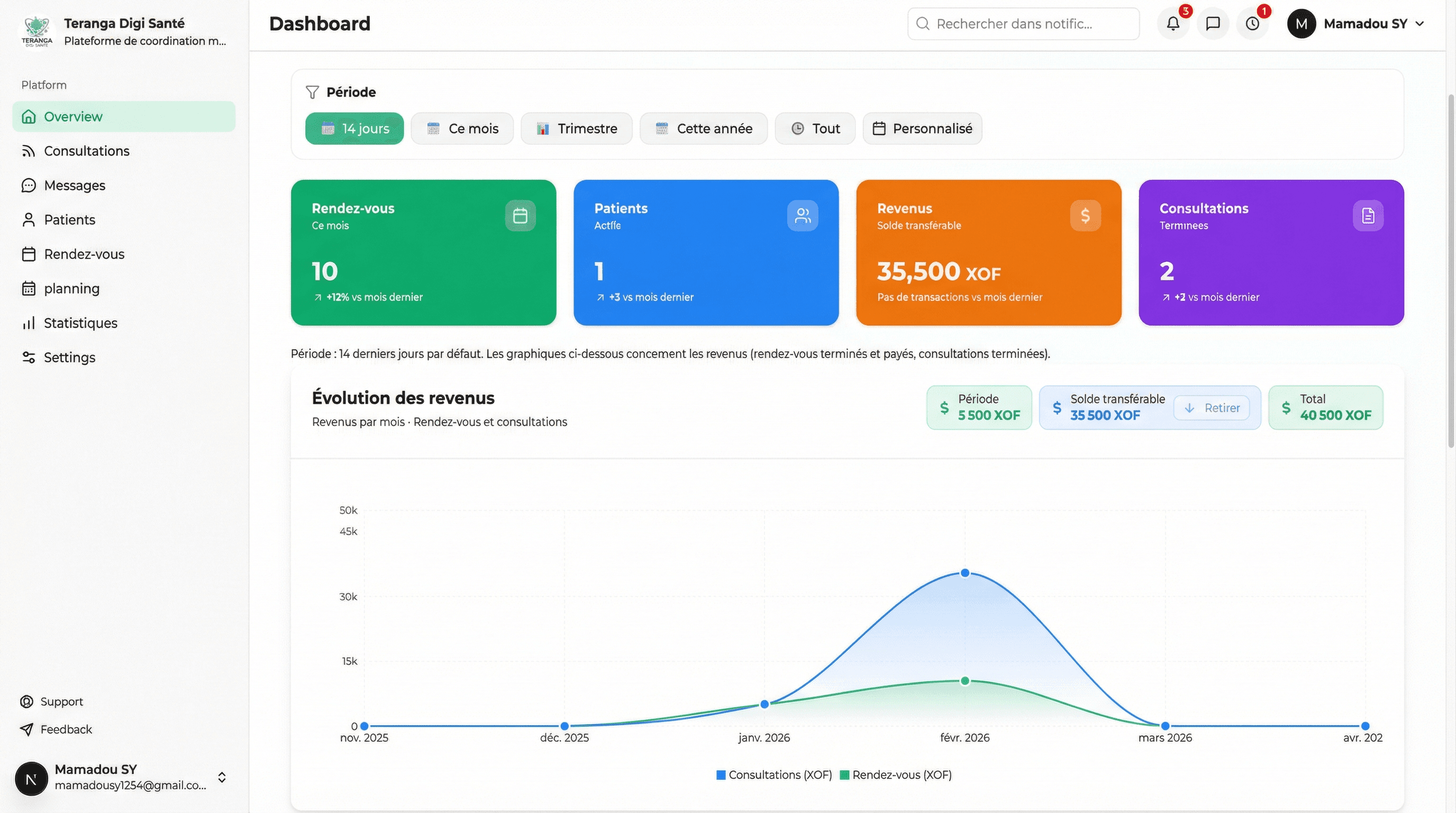The height and width of the screenshot is (813, 1456).
Task: Switch to the Rendez-vous section
Action: [84, 254]
